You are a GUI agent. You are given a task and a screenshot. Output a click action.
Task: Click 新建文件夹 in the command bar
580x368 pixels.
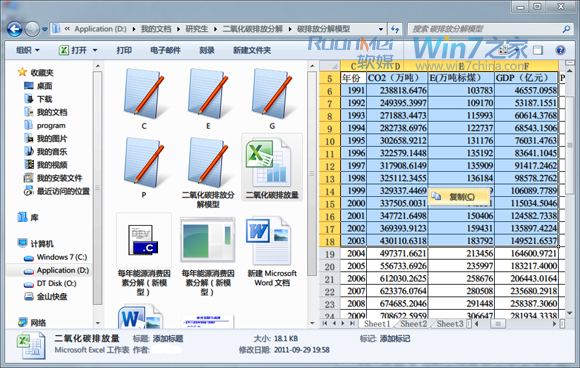click(252, 50)
